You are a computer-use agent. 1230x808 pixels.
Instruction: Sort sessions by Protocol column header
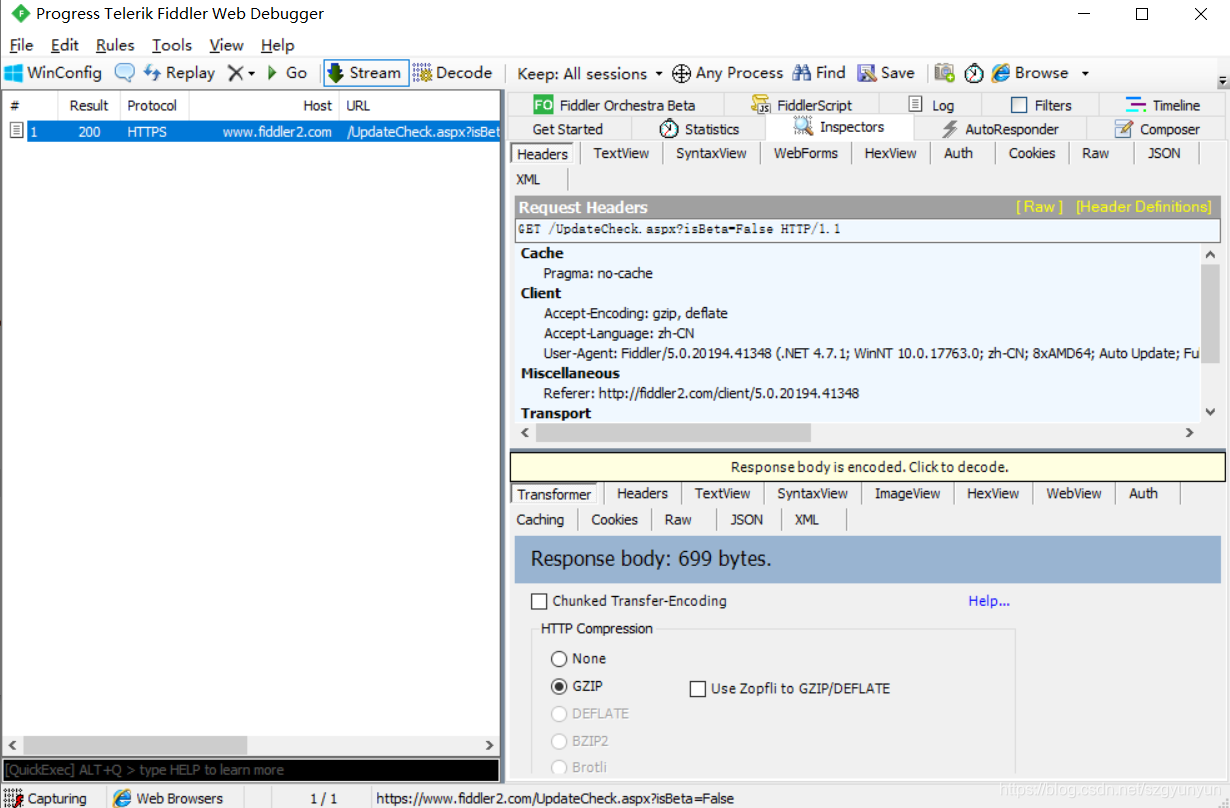click(152, 105)
